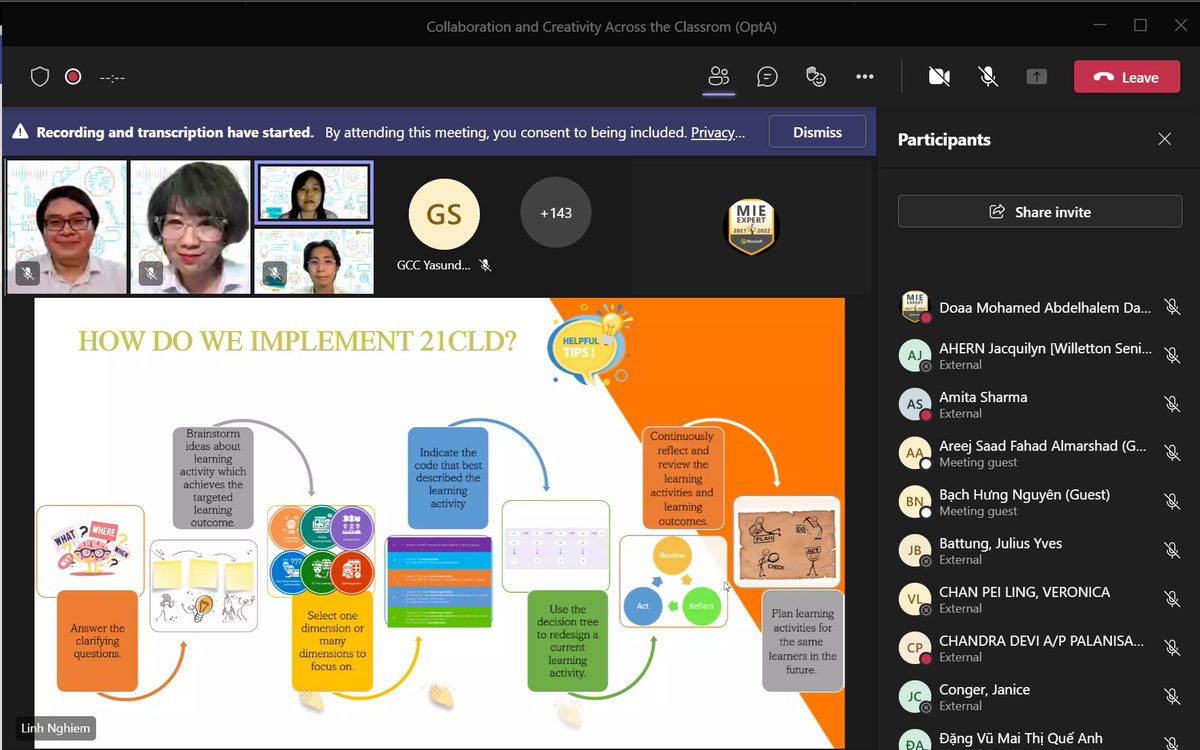Click the red recording indicator icon
The width and height of the screenshot is (1200, 750).
(73, 77)
